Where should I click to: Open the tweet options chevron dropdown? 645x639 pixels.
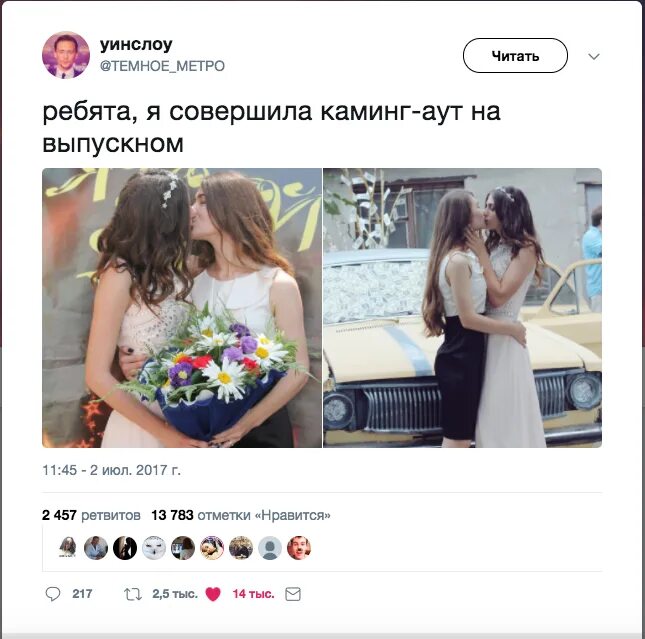[x=594, y=56]
